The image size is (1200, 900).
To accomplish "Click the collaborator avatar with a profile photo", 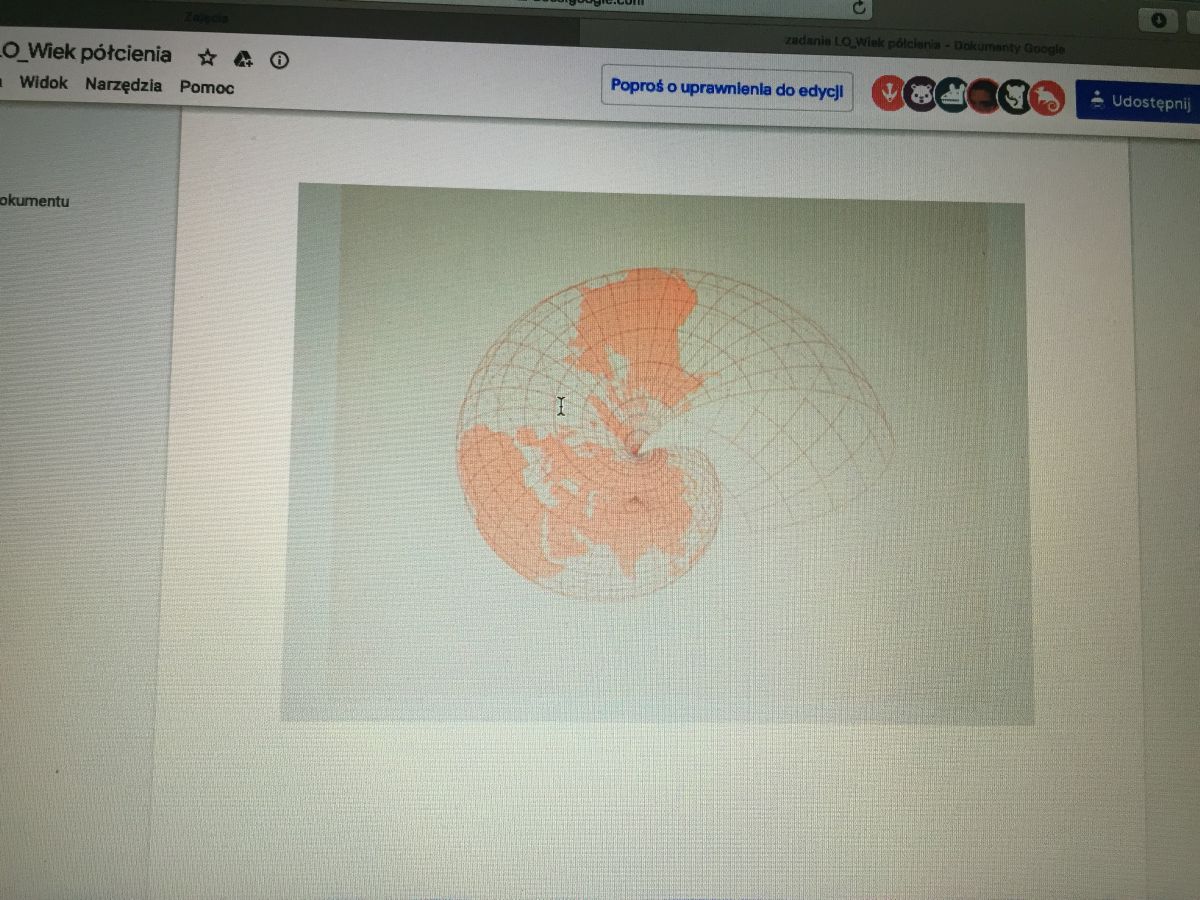I will pyautogui.click(x=984, y=96).
